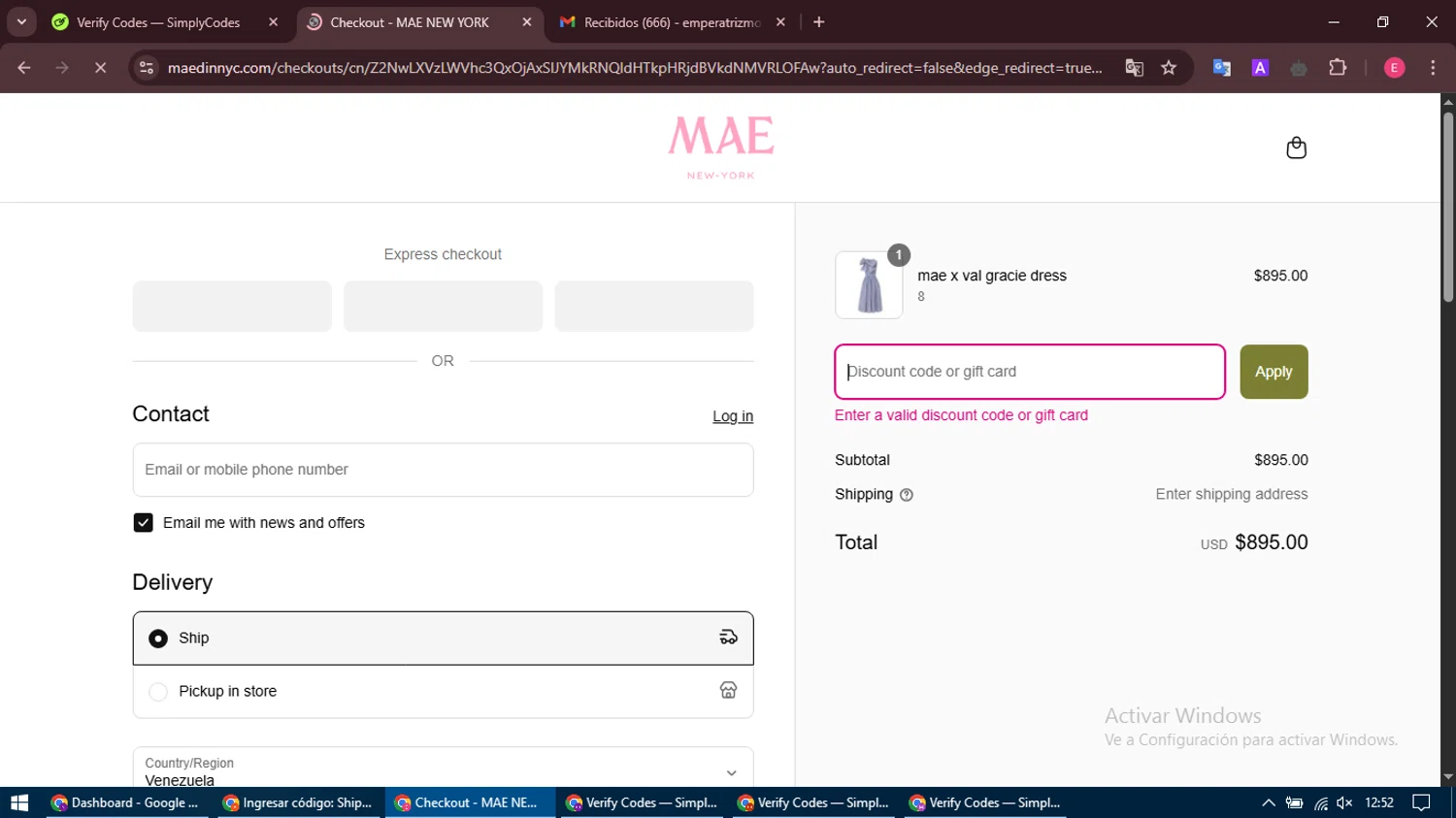Screen dimensions: 1456x818
Task: Focus the Email or mobile phone number field
Action: click(443, 470)
